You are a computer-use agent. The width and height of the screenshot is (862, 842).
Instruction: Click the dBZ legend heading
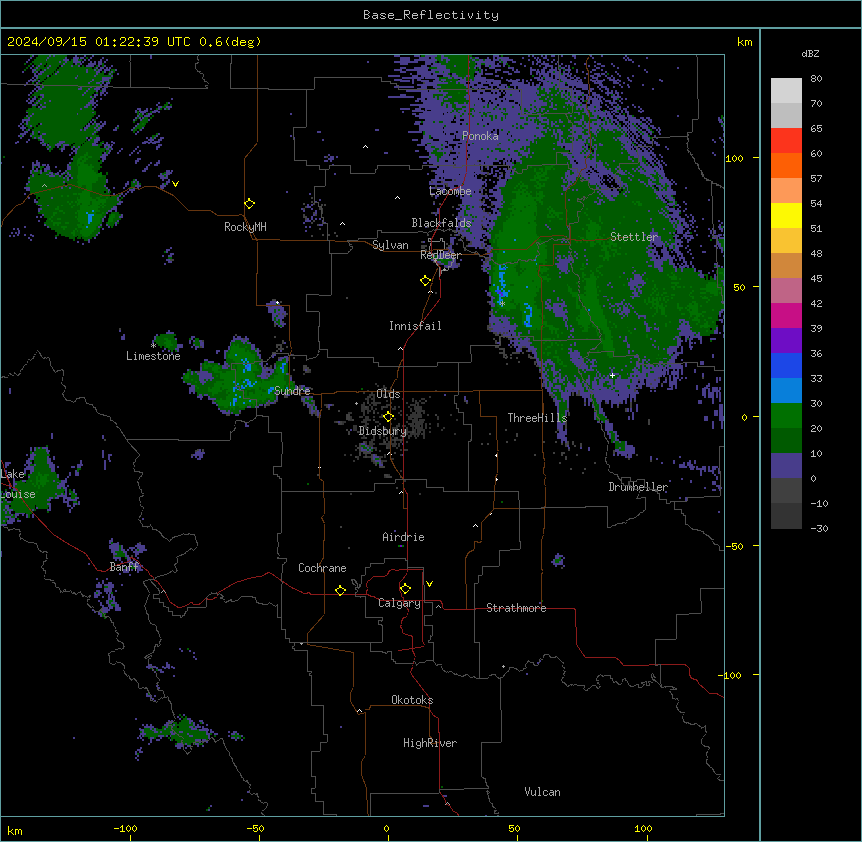(810, 54)
